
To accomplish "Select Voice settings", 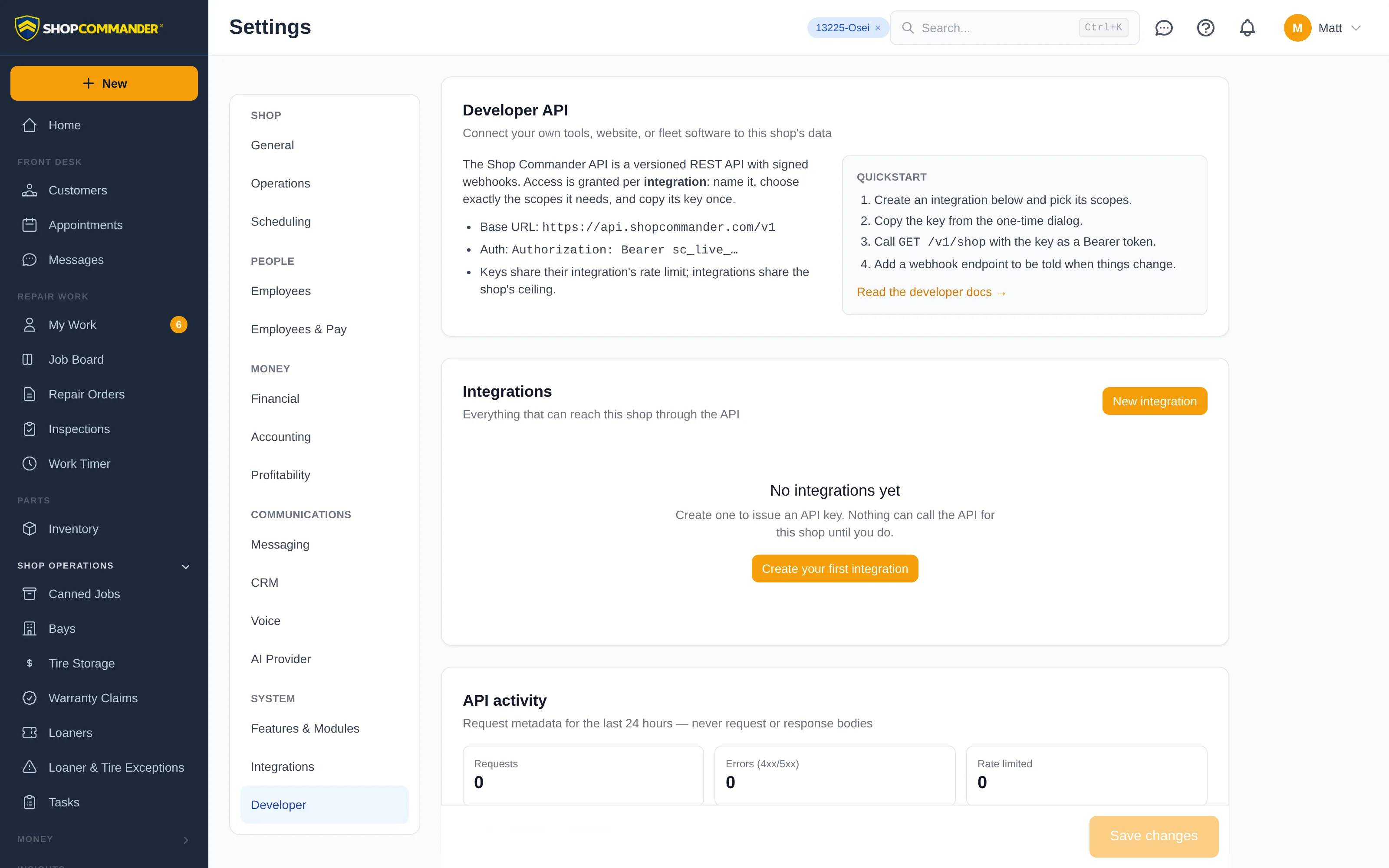I will [324, 621].
